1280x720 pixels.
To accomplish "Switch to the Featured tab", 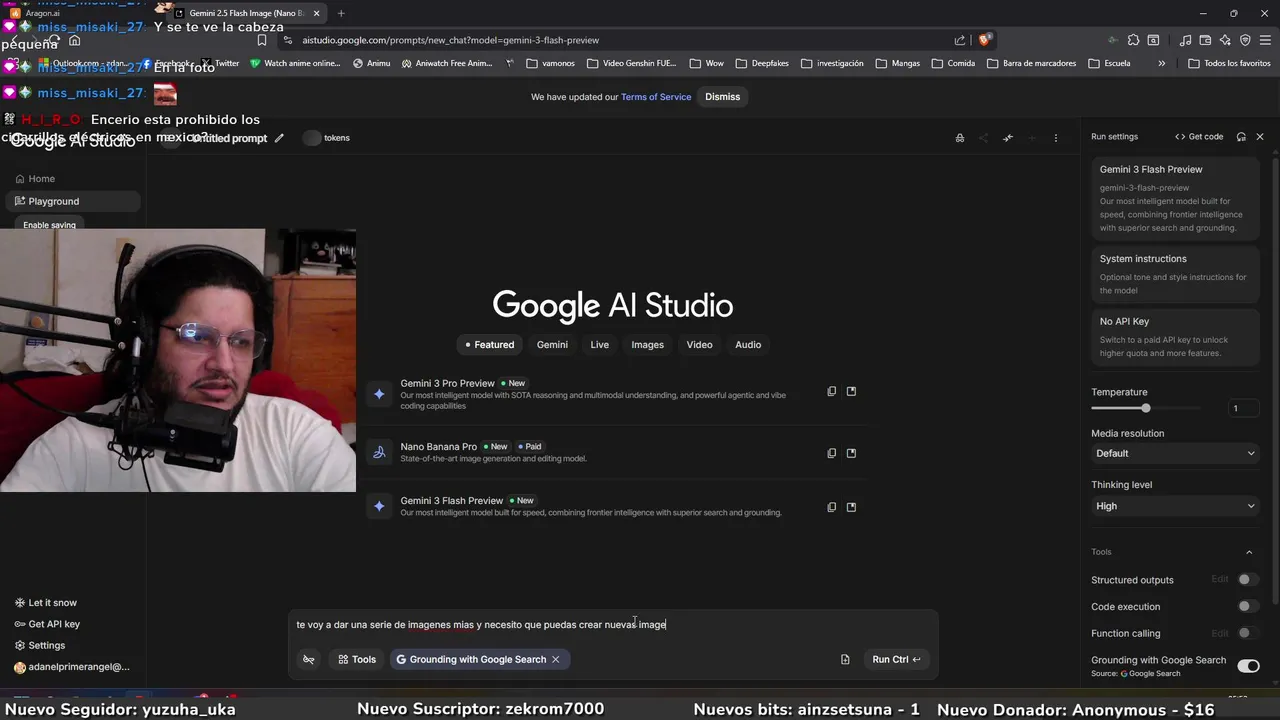I will pyautogui.click(x=488, y=345).
